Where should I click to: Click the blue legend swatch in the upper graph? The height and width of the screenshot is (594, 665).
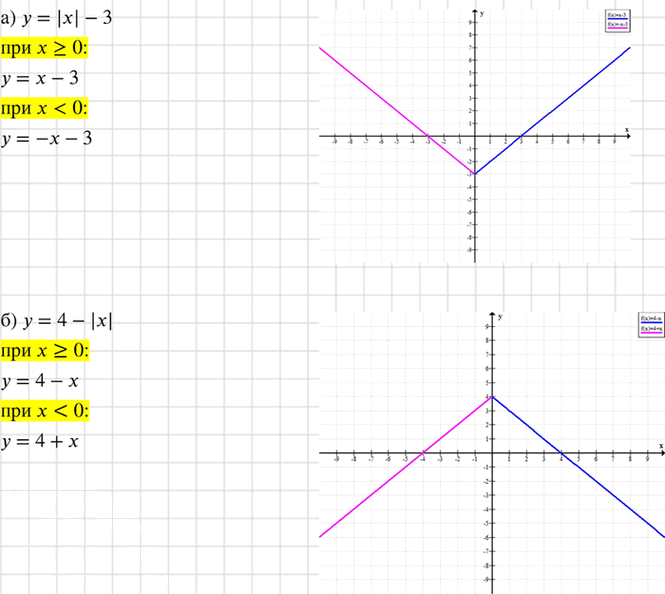click(x=618, y=19)
